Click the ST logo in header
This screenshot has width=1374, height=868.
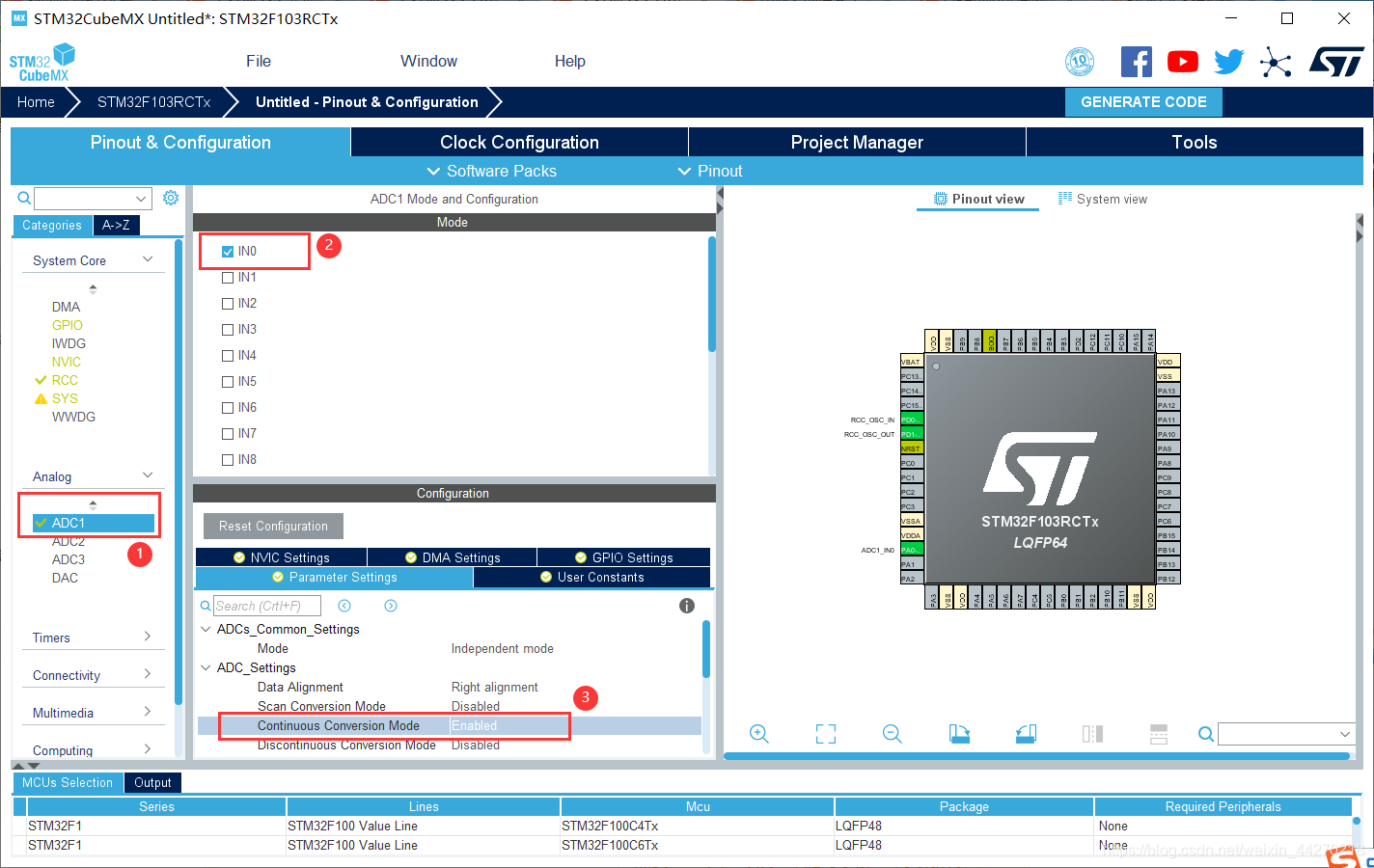tap(1336, 62)
